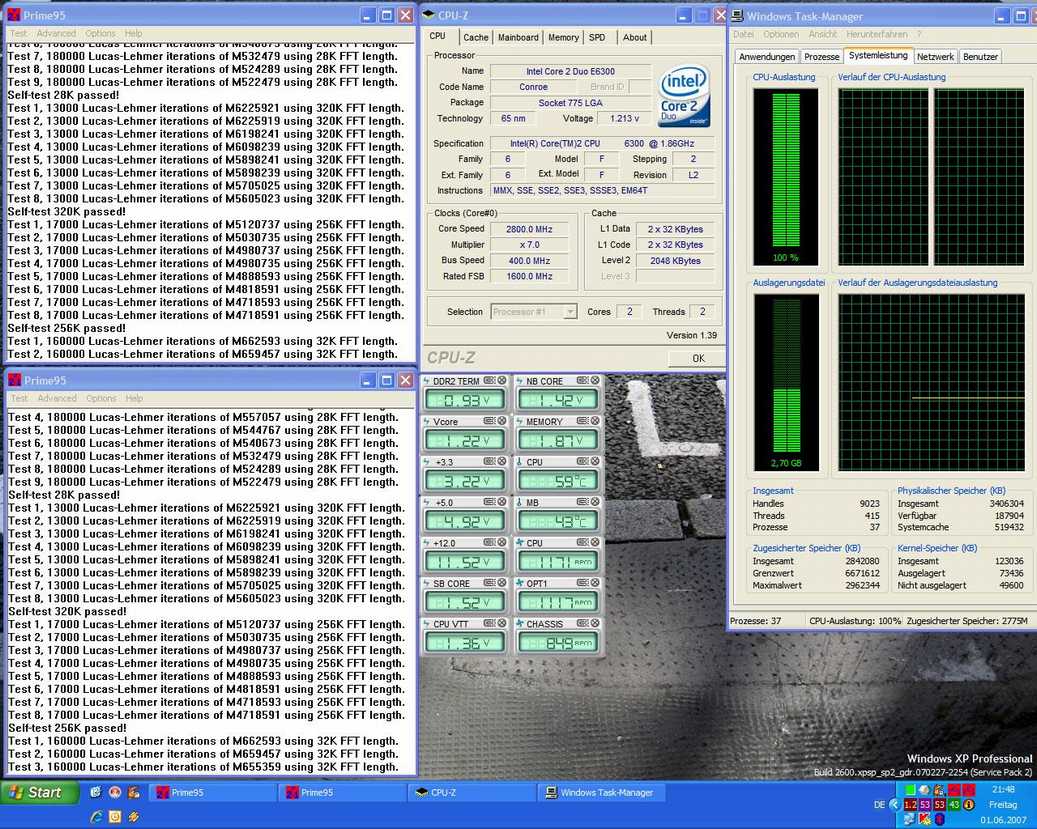Open the Memory tab in CPU-Z
1037x829 pixels.
pos(563,38)
